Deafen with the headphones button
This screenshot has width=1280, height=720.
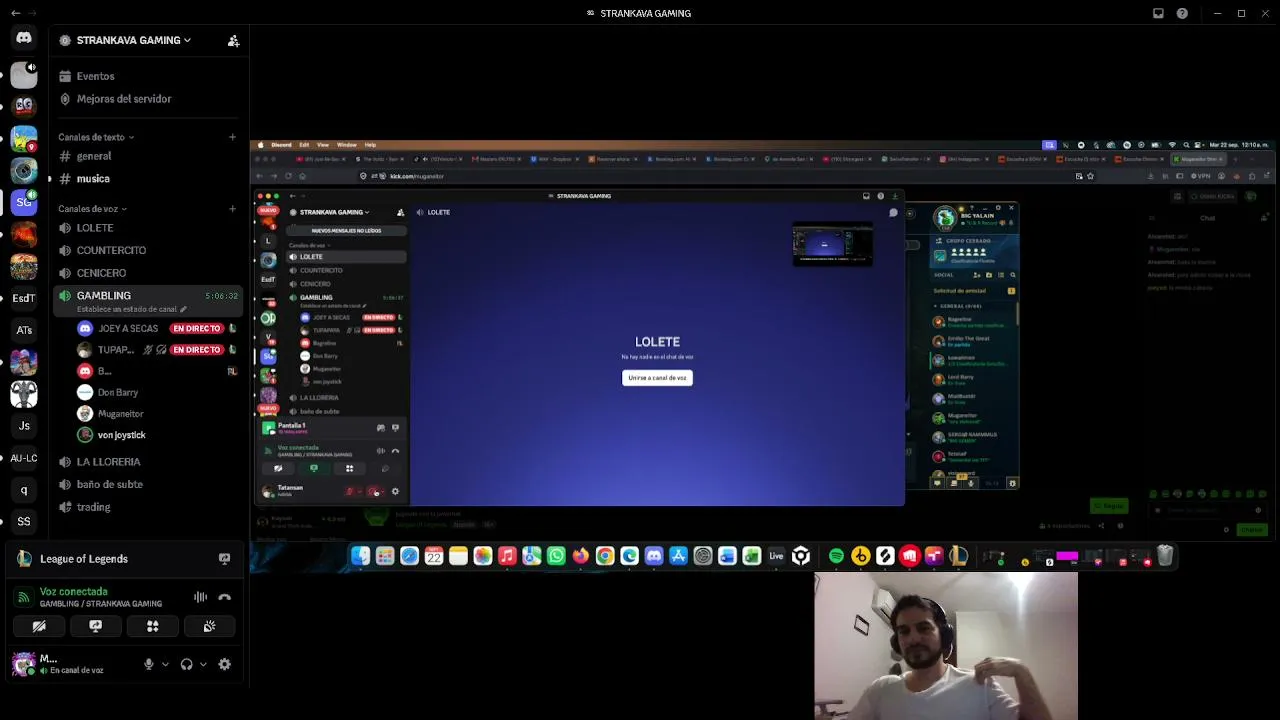pos(186,664)
